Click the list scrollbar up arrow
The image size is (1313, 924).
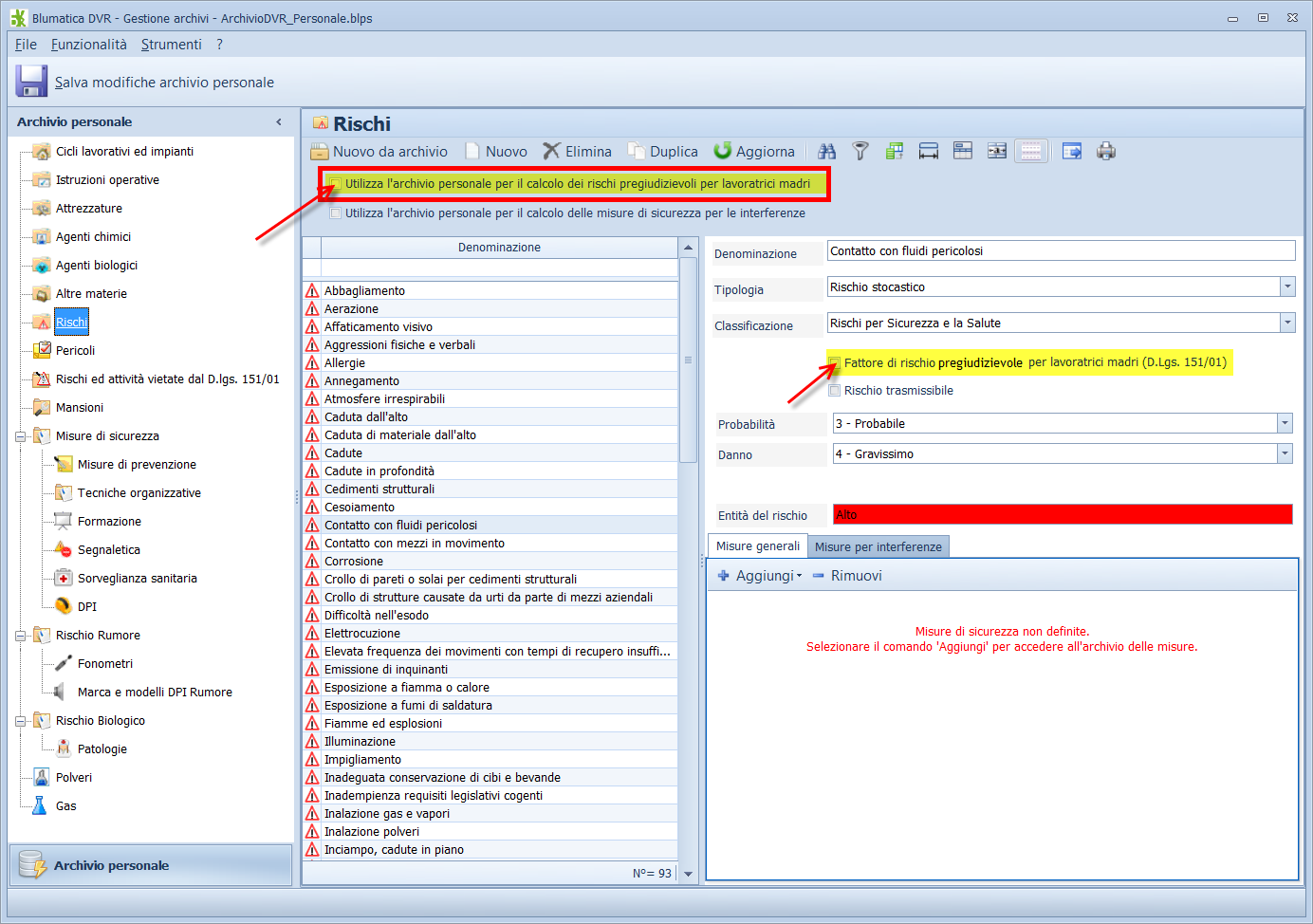tap(689, 248)
